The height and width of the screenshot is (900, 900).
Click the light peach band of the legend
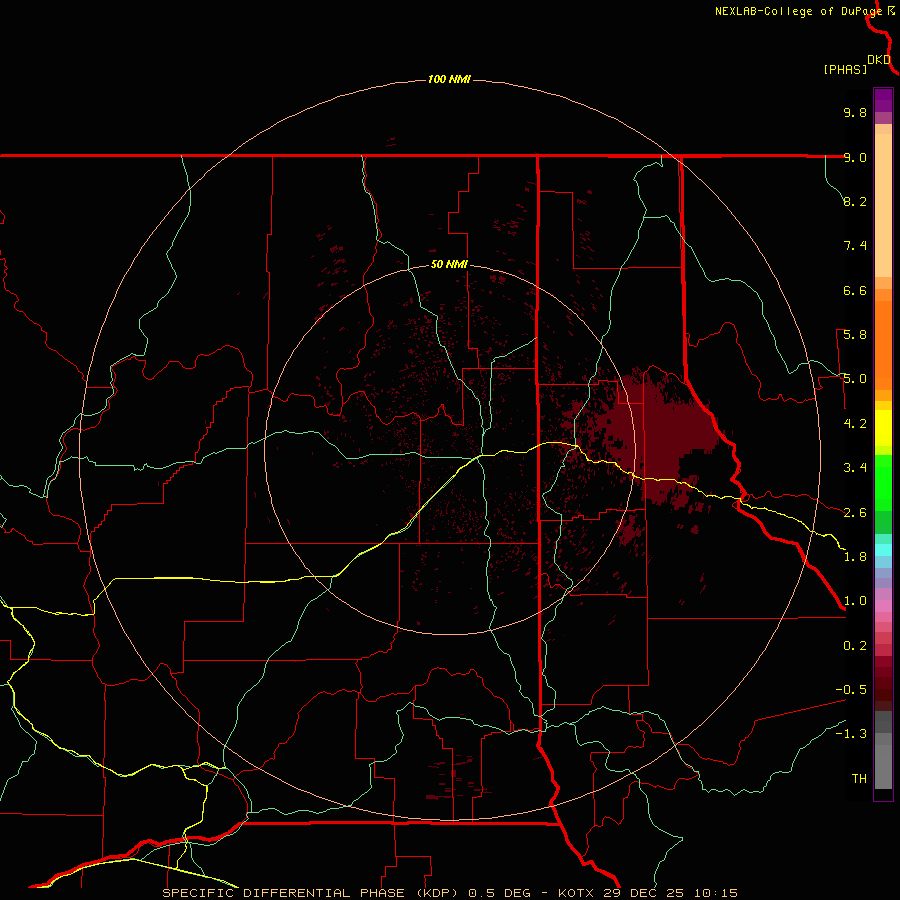point(883,205)
